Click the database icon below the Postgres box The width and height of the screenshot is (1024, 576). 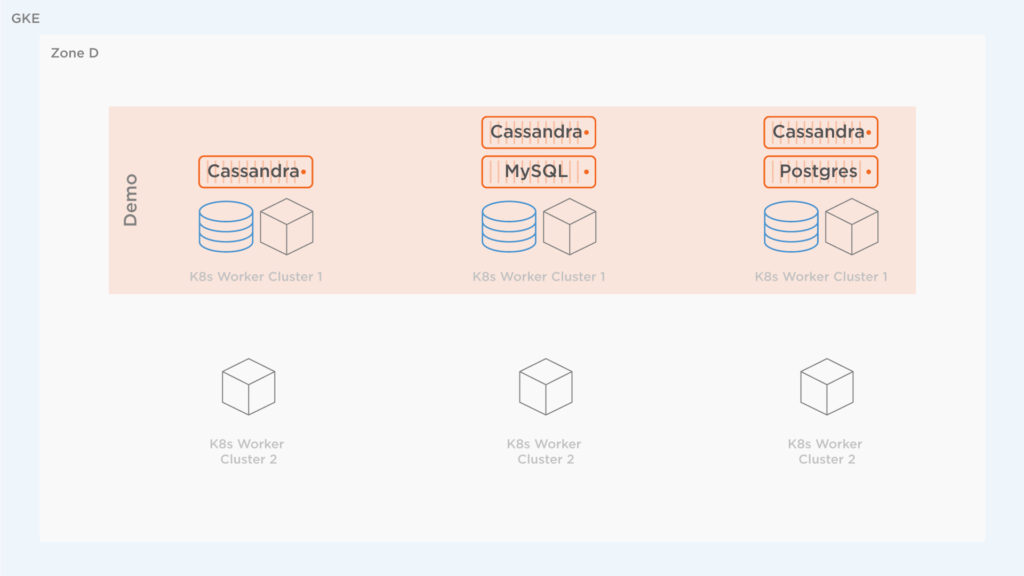click(791, 227)
